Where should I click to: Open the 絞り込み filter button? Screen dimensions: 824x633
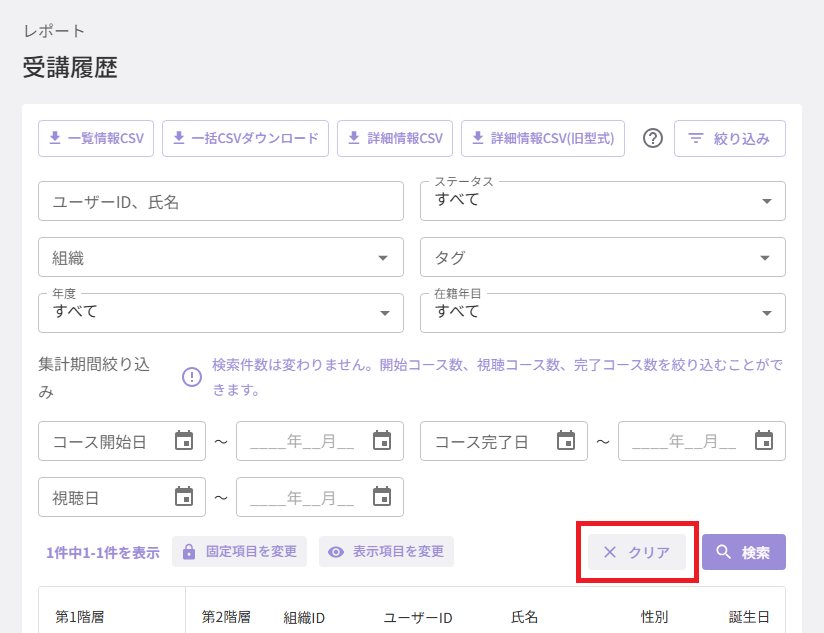(x=730, y=139)
